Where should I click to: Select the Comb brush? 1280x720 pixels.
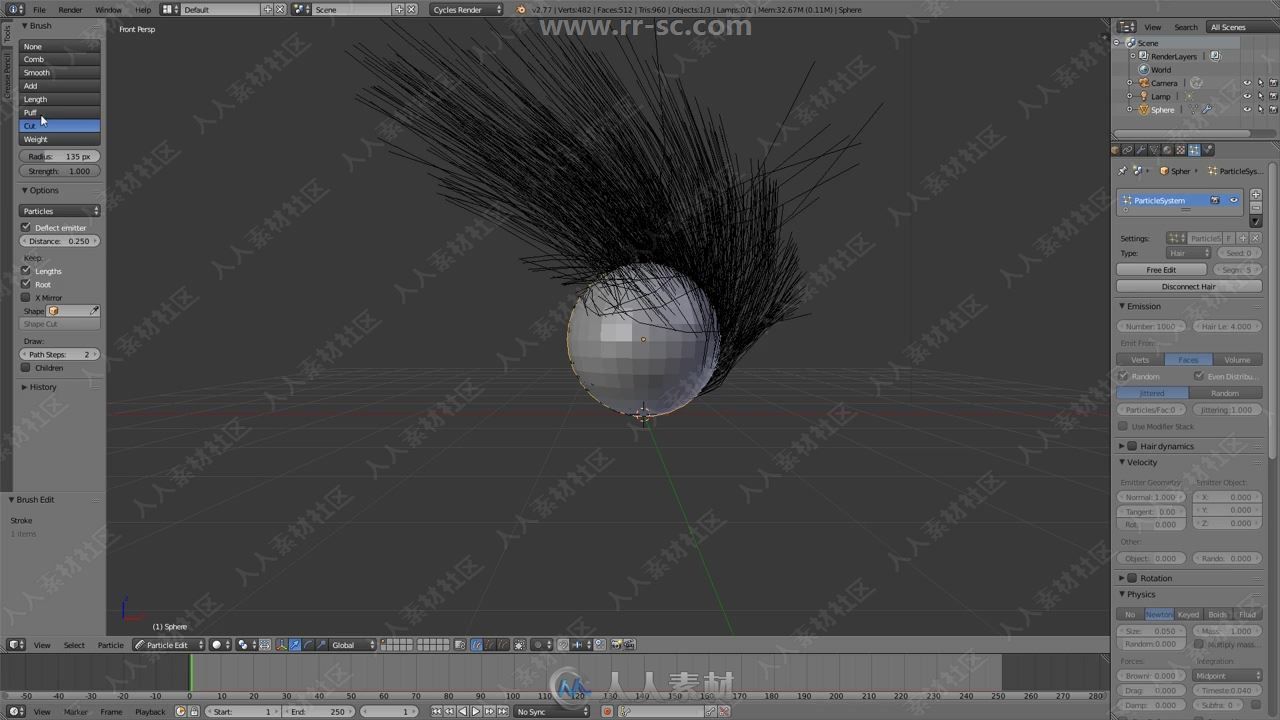[x=60, y=60]
